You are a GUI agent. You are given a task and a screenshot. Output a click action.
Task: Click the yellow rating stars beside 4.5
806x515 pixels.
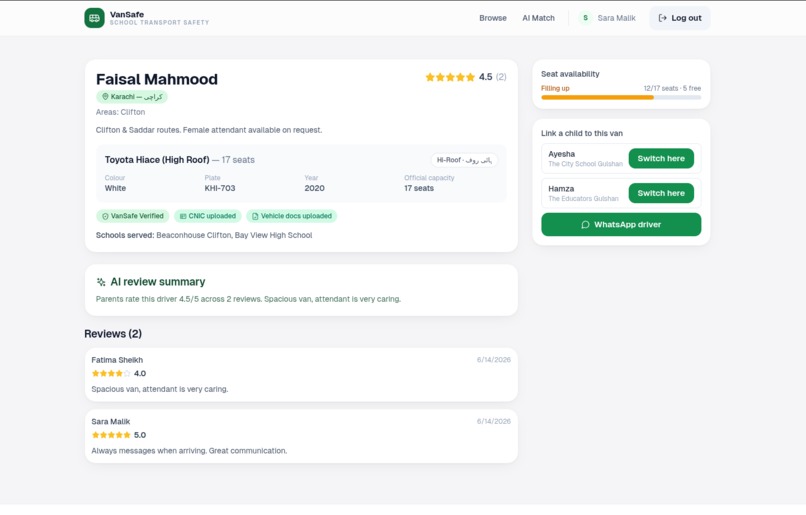point(450,77)
